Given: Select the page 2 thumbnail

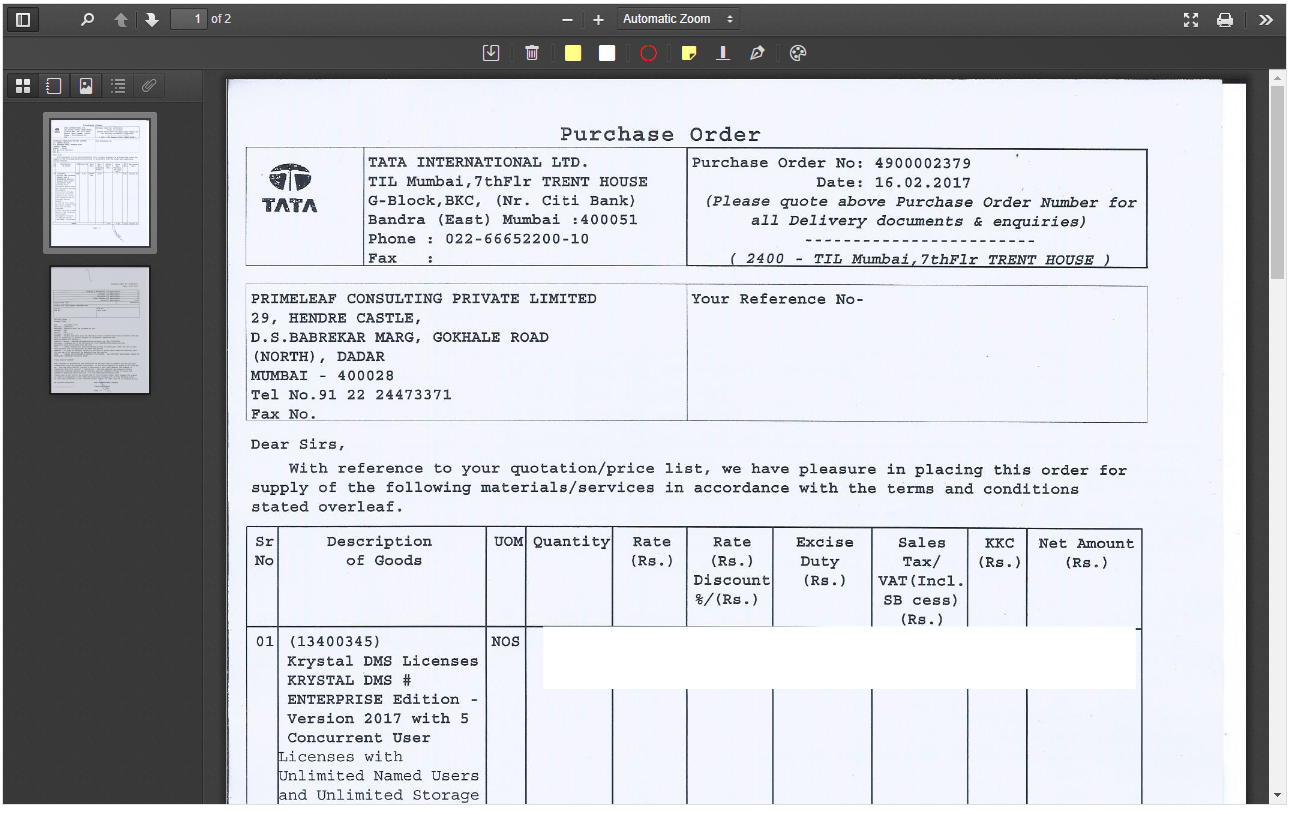Looking at the screenshot, I should pyautogui.click(x=100, y=329).
